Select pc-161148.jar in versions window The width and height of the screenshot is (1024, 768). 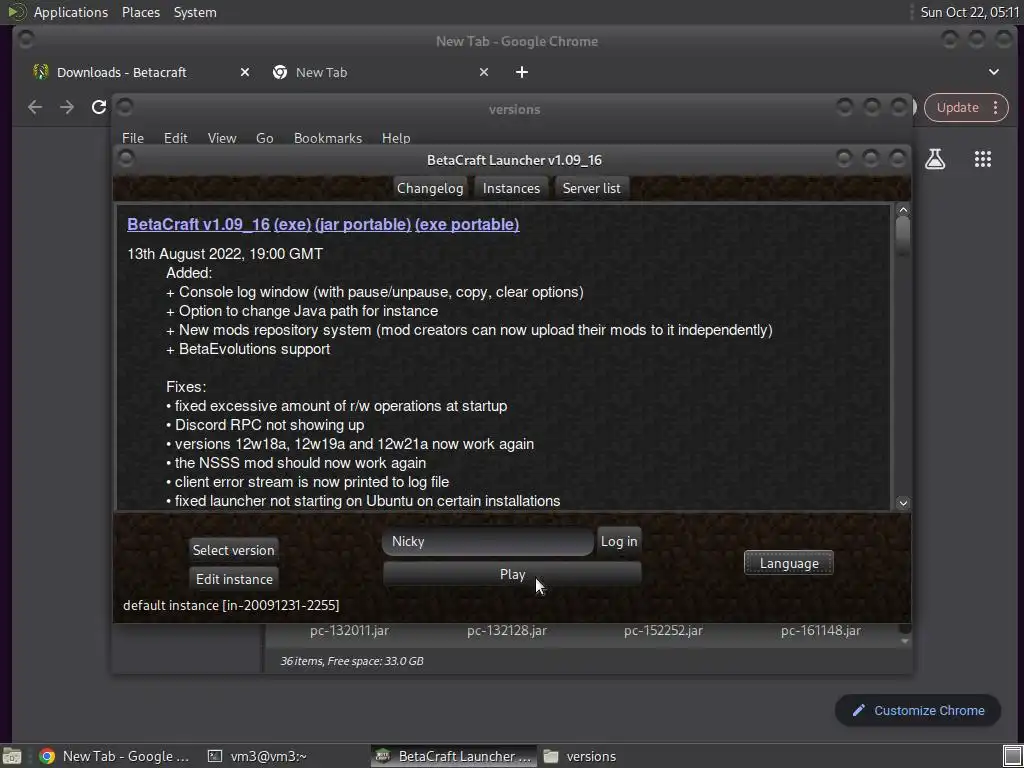[x=821, y=630]
